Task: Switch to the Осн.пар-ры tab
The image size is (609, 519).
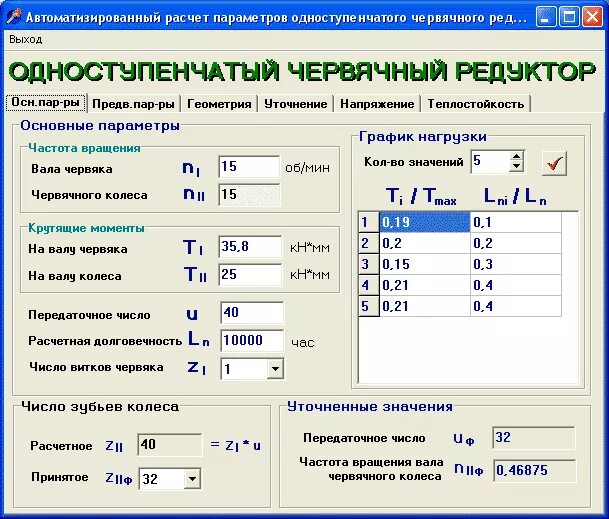Action: click(x=45, y=103)
